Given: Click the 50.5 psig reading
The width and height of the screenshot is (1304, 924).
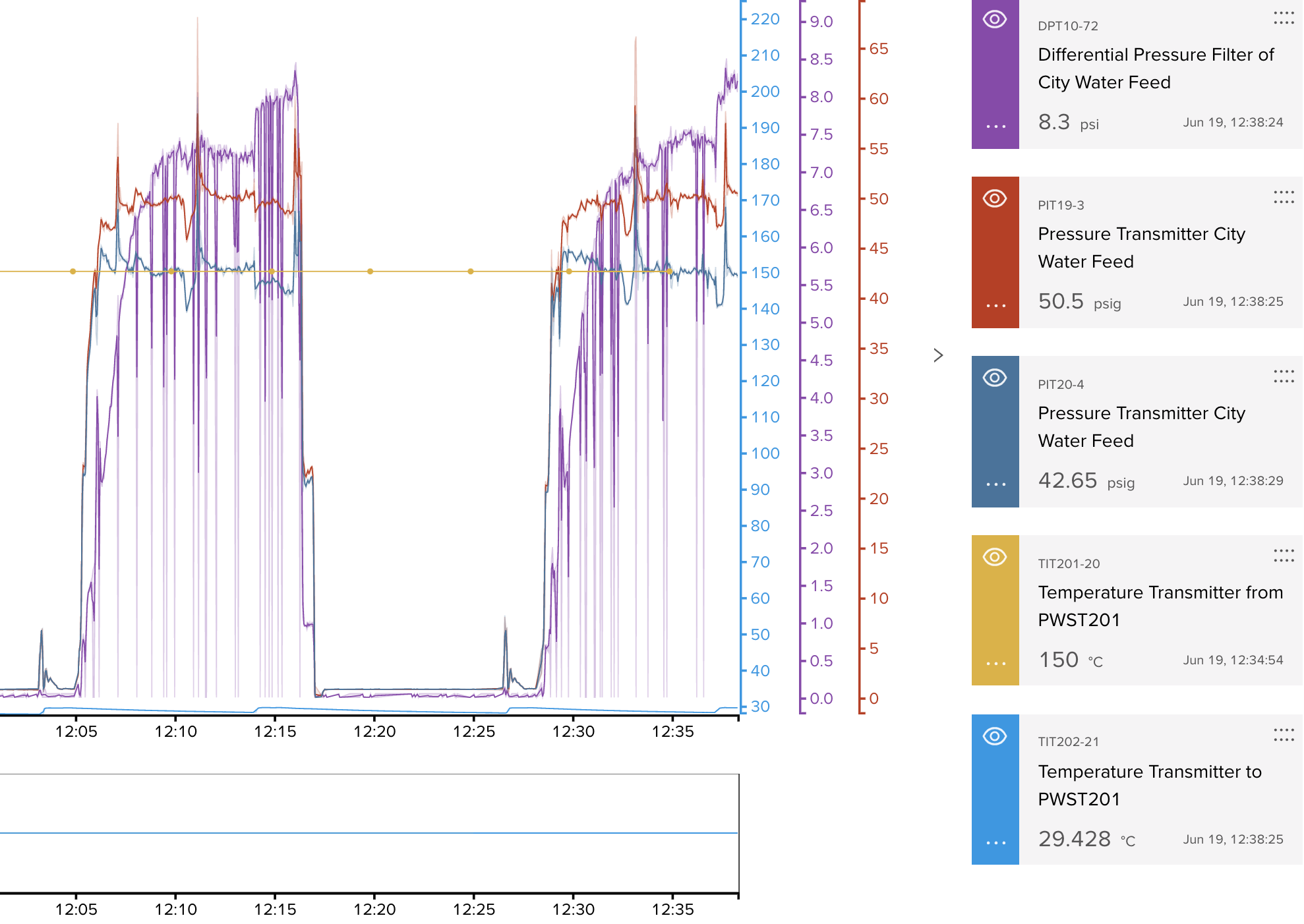Looking at the screenshot, I should coord(1079,302).
